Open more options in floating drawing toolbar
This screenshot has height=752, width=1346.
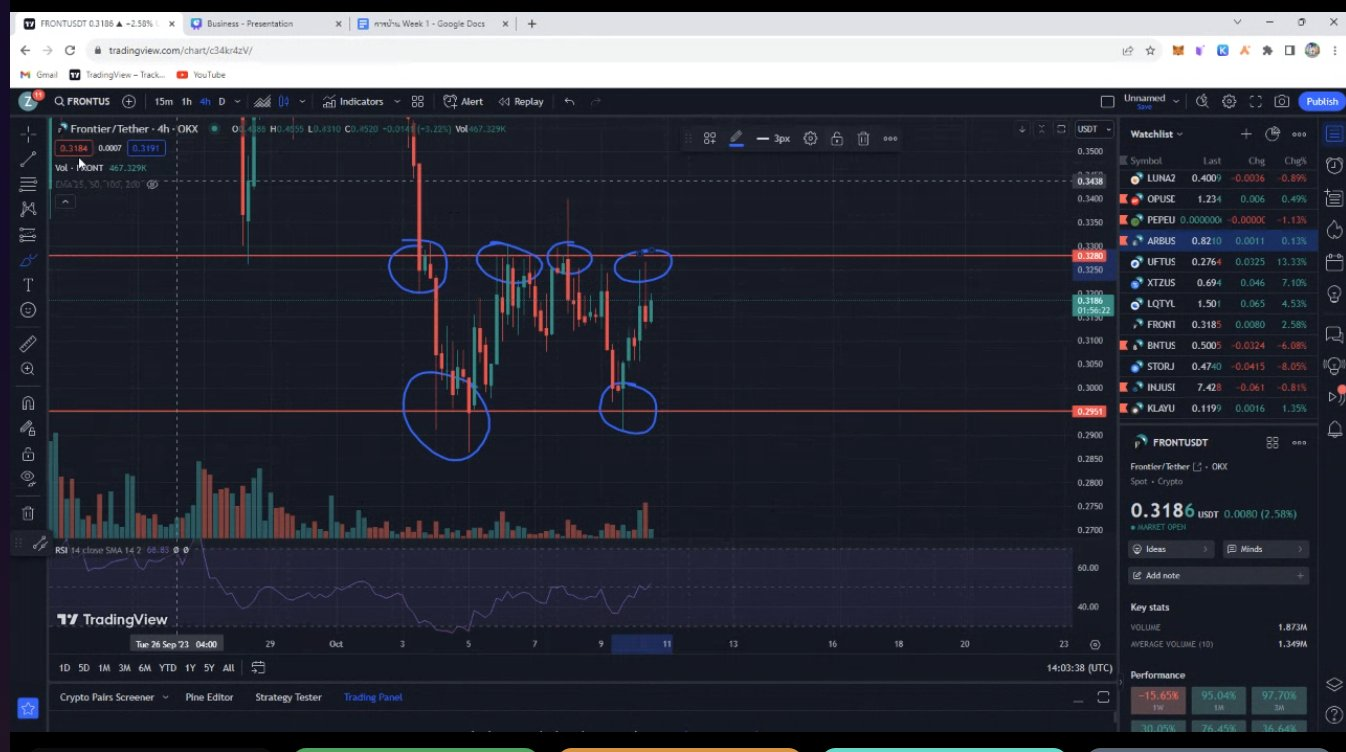coord(890,138)
